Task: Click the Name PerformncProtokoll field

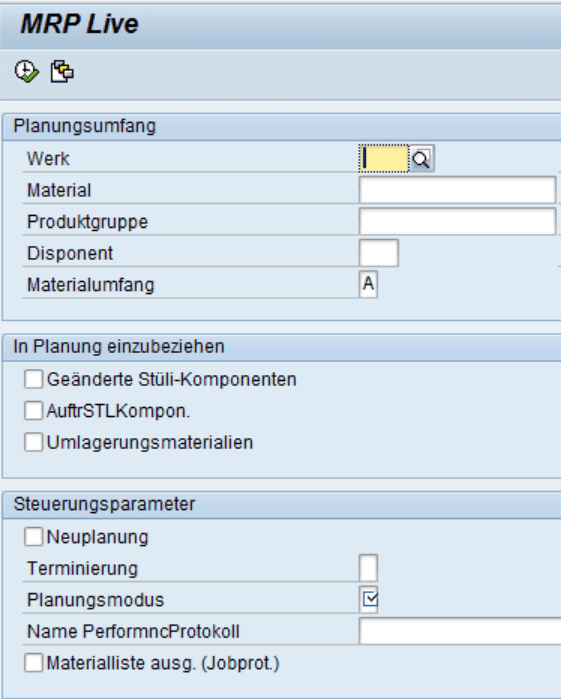Action: 460,631
